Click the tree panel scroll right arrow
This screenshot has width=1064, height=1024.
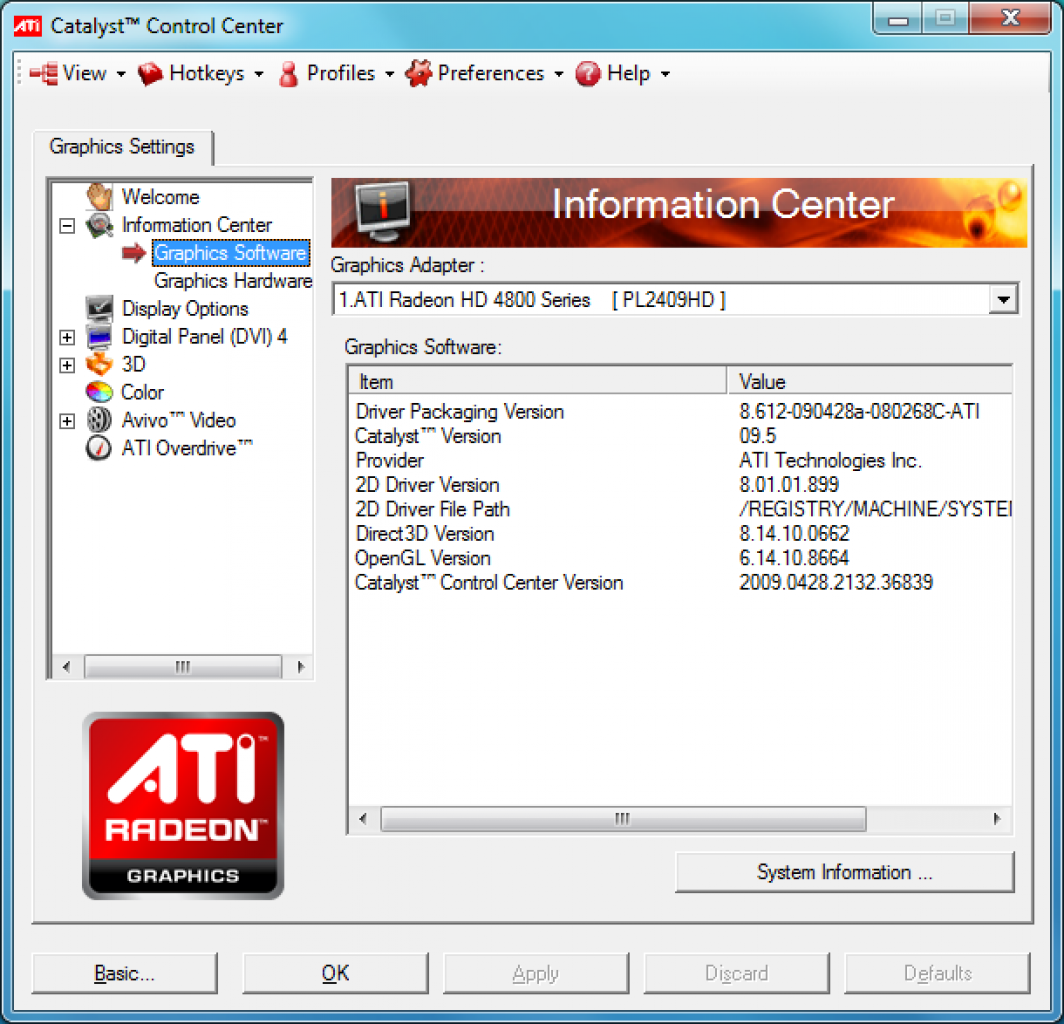(x=301, y=666)
